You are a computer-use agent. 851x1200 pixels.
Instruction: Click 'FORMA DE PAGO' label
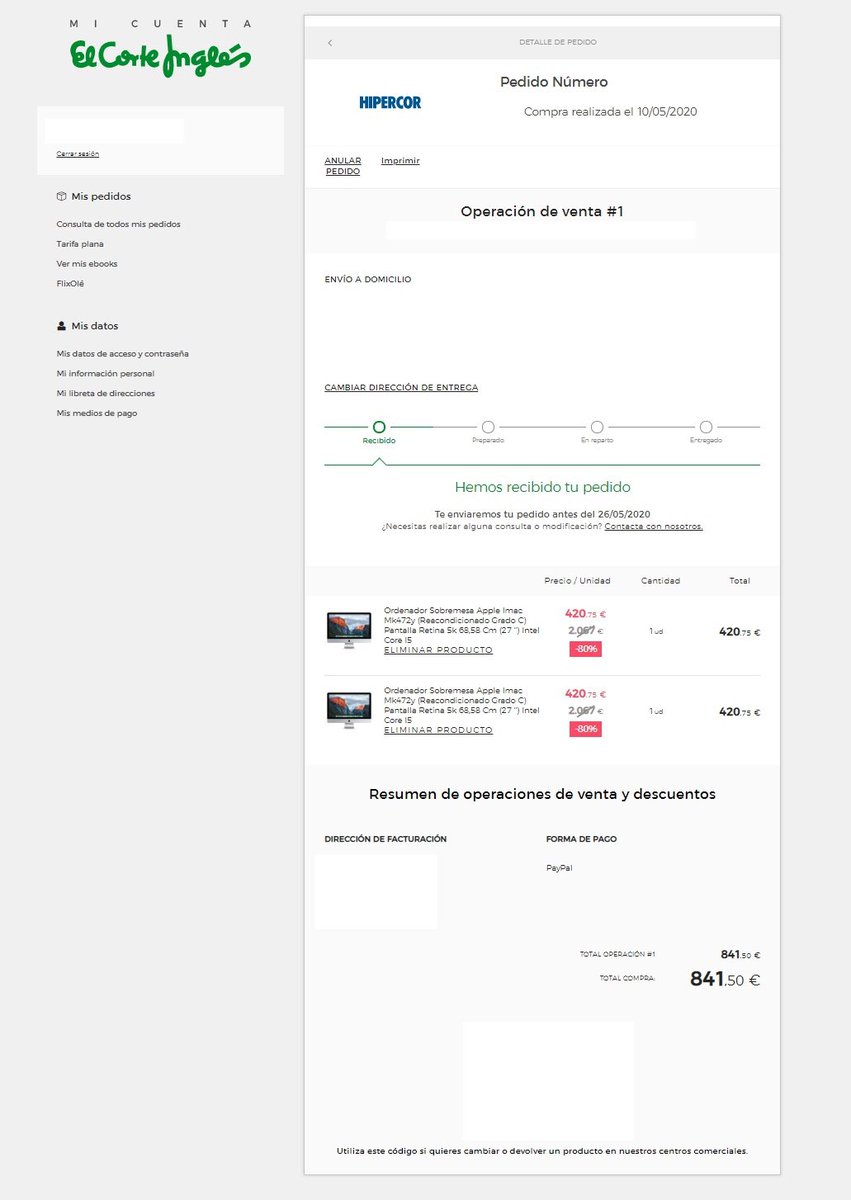(581, 839)
